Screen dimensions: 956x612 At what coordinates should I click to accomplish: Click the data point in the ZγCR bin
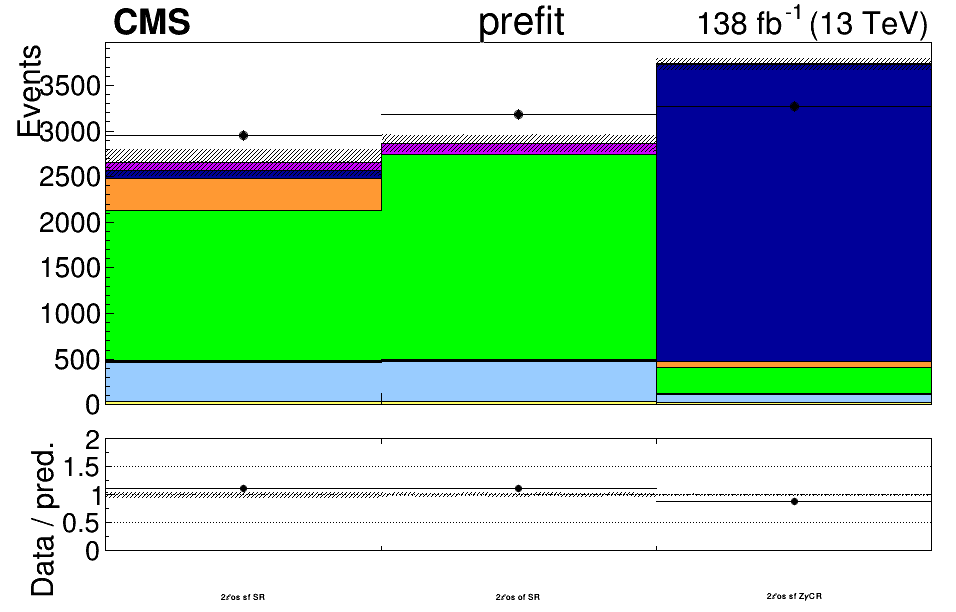tap(794, 107)
